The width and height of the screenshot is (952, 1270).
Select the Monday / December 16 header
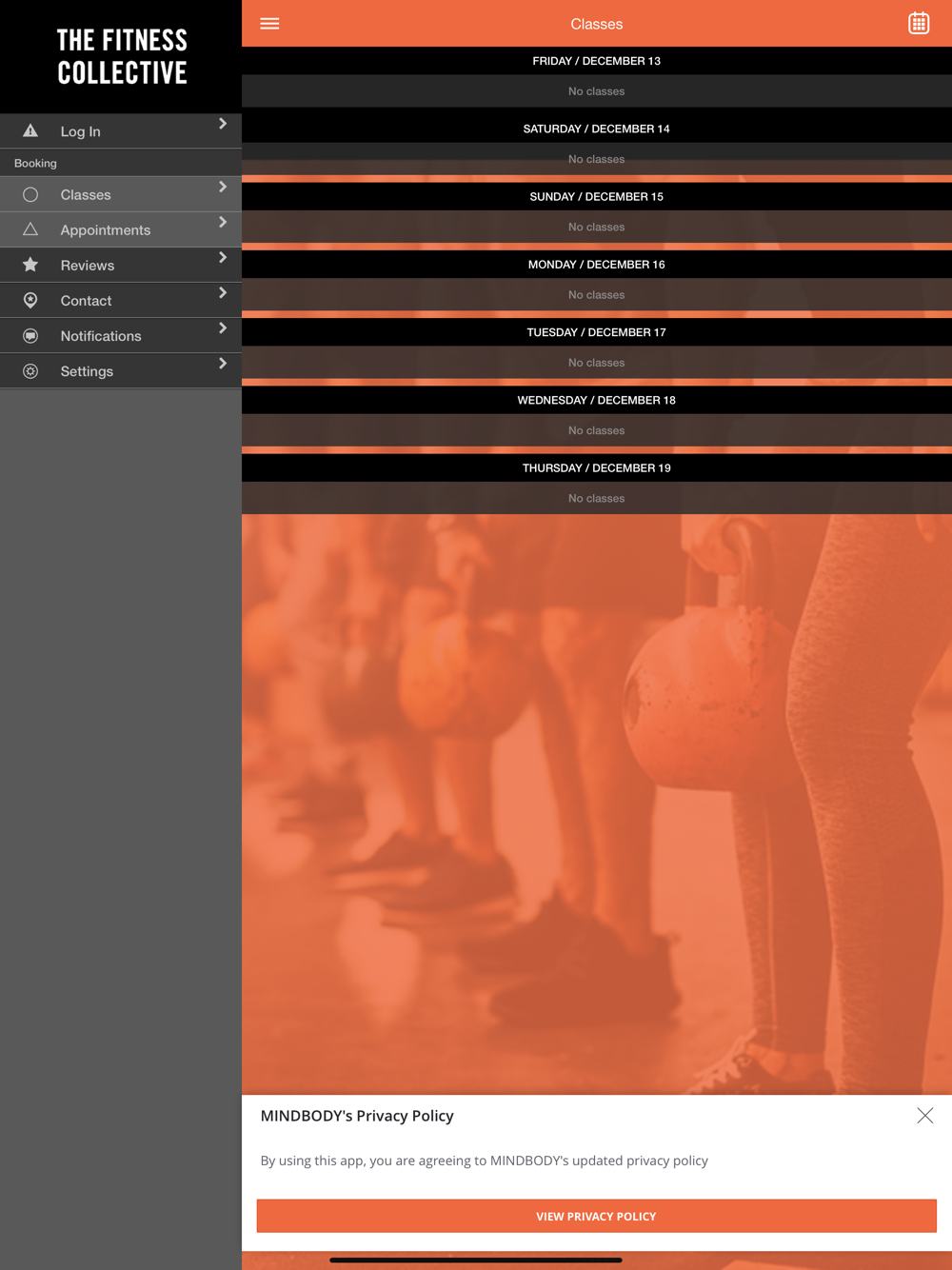597,264
